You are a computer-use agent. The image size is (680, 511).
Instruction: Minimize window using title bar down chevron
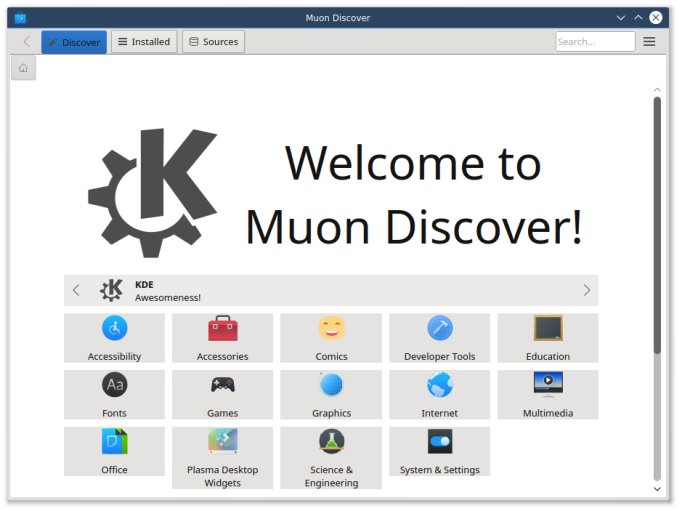621,18
